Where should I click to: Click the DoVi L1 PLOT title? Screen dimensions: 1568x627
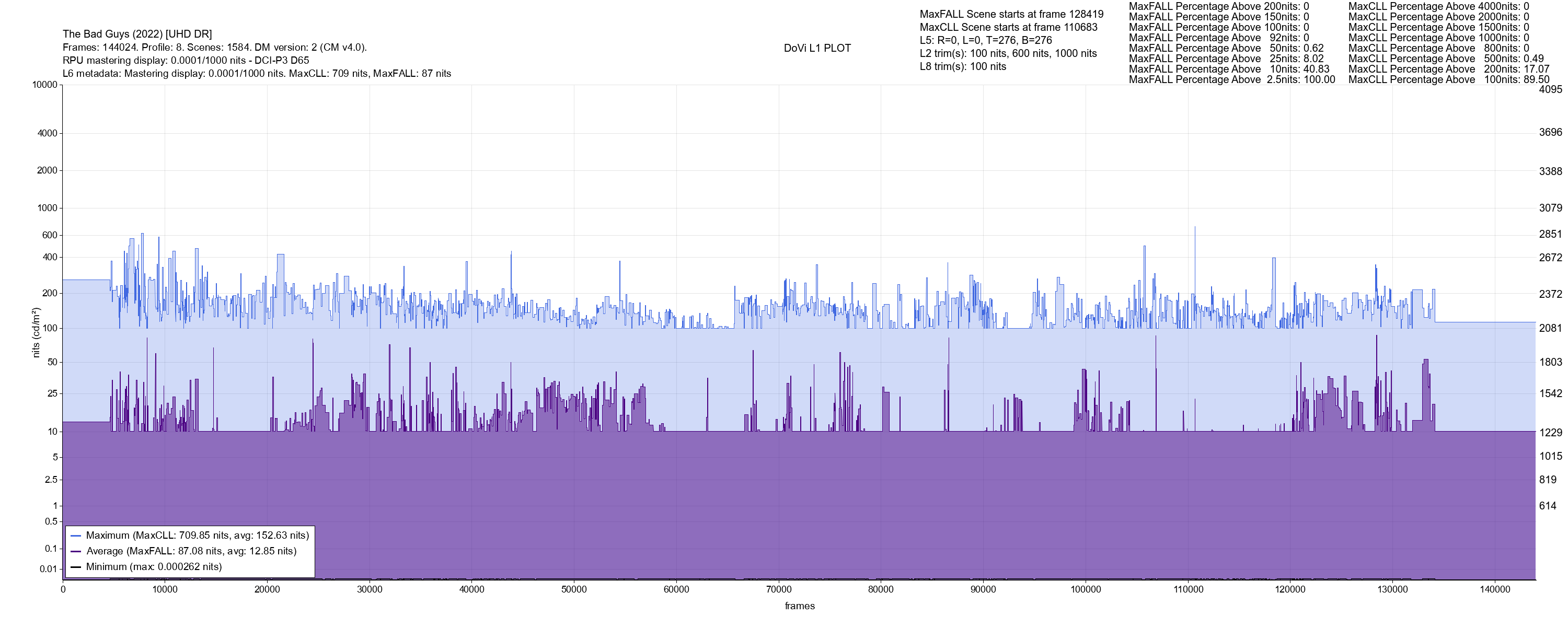(x=817, y=49)
